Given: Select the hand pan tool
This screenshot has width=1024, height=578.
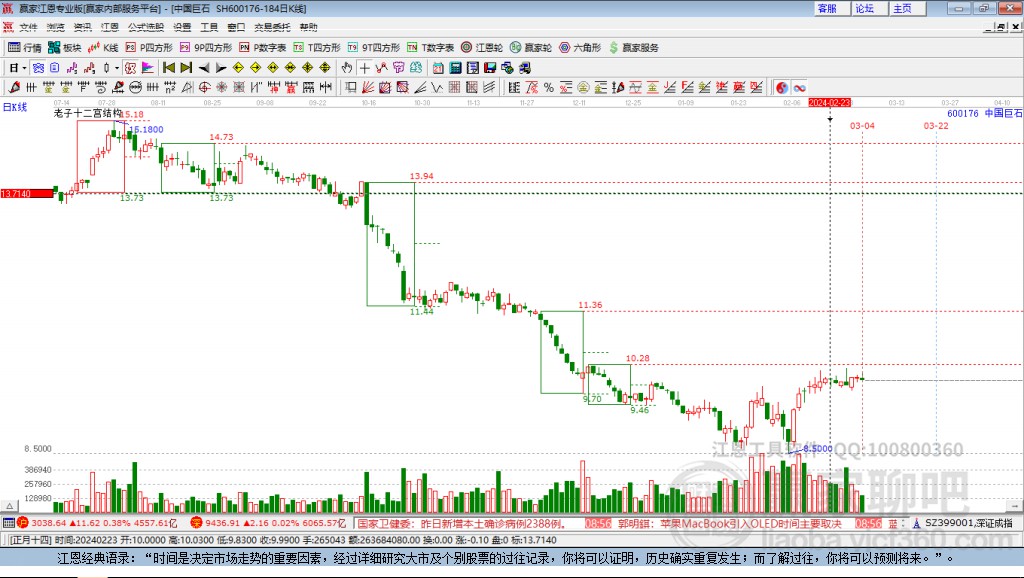Looking at the screenshot, I should 347,68.
